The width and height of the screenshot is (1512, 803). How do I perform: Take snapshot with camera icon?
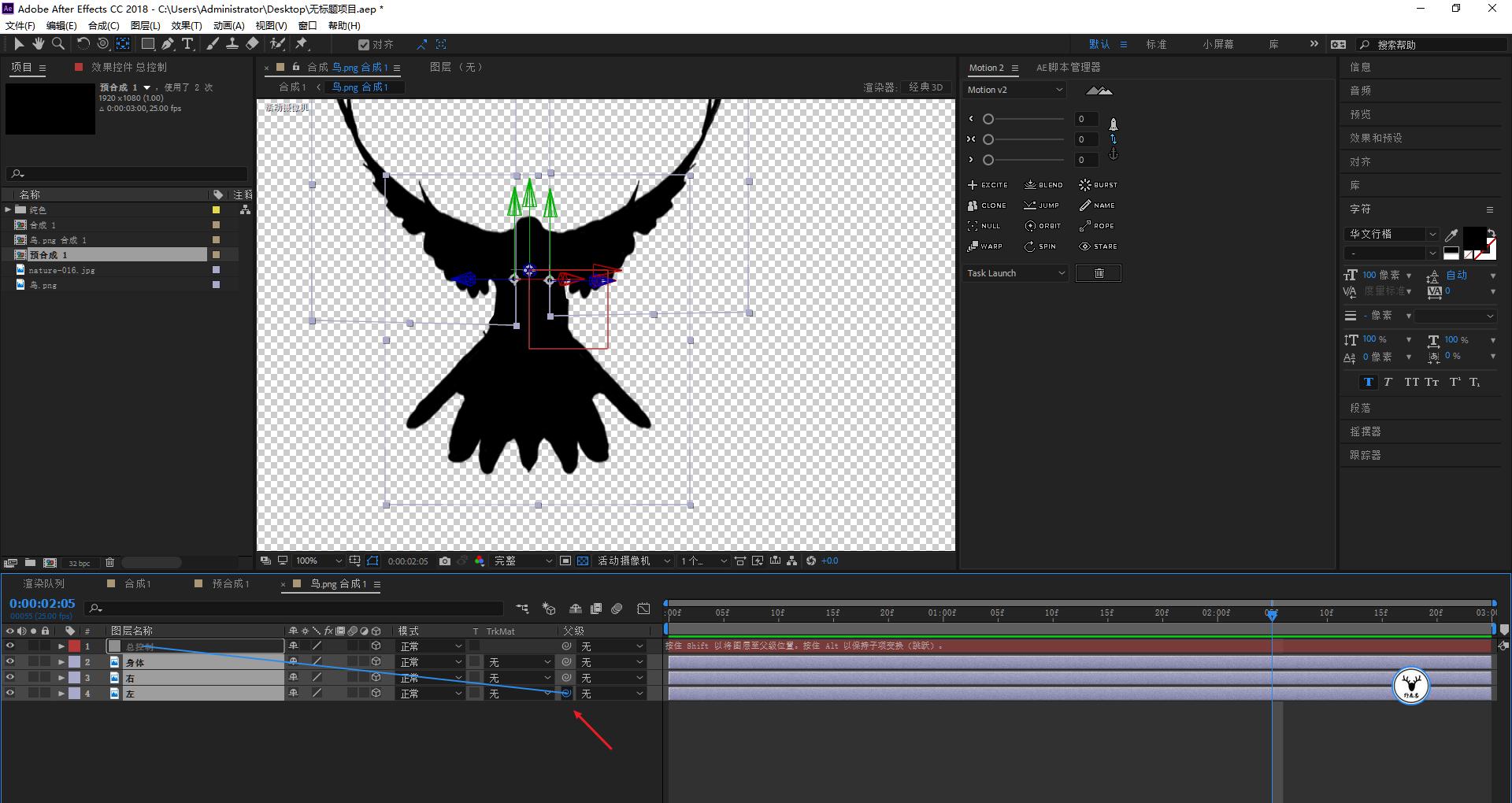coord(445,561)
